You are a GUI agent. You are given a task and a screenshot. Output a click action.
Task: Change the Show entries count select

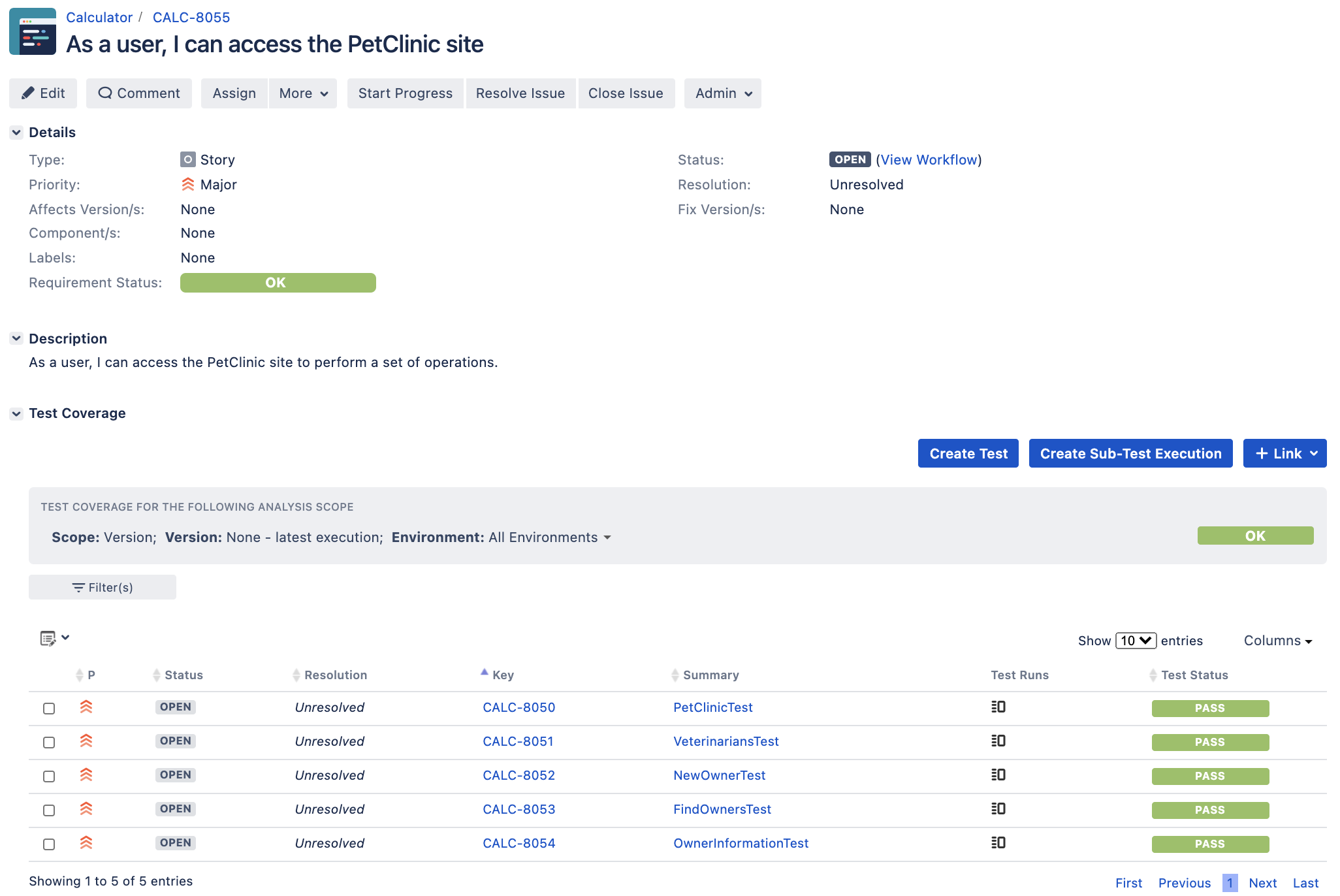1136,641
